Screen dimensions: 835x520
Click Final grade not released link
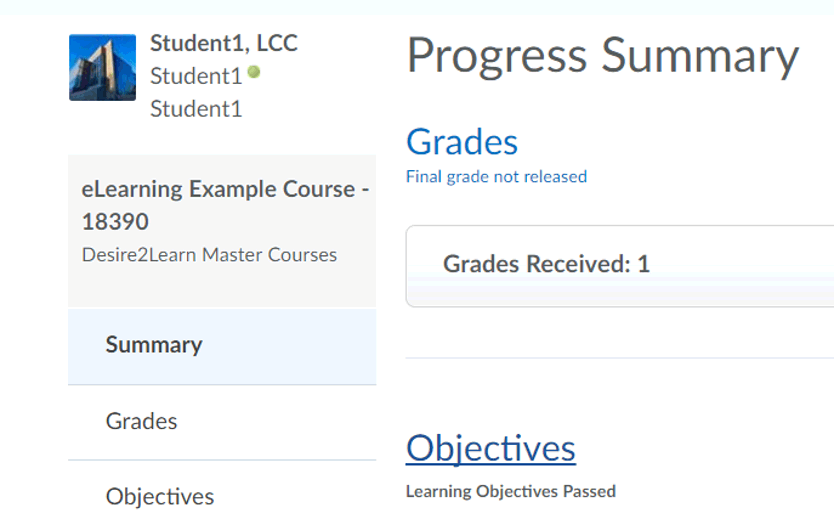coord(496,177)
